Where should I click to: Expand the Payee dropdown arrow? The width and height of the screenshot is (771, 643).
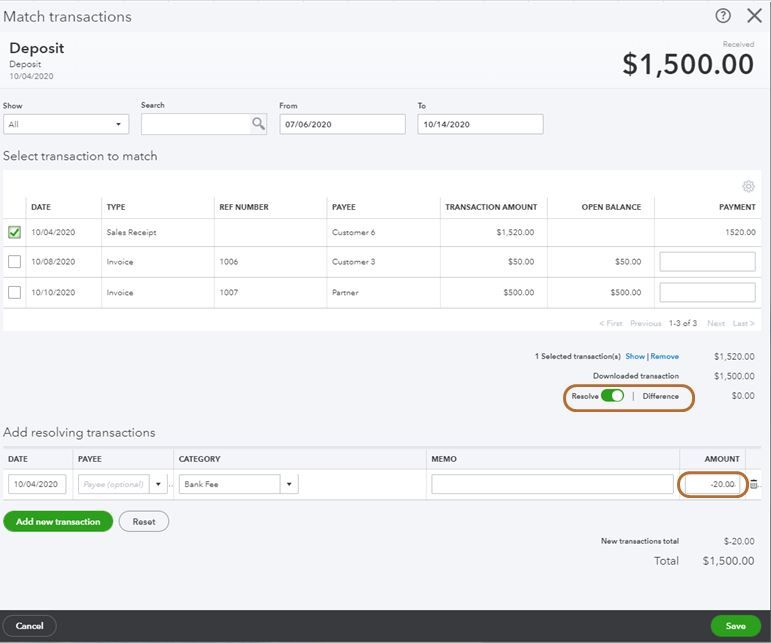(x=158, y=484)
